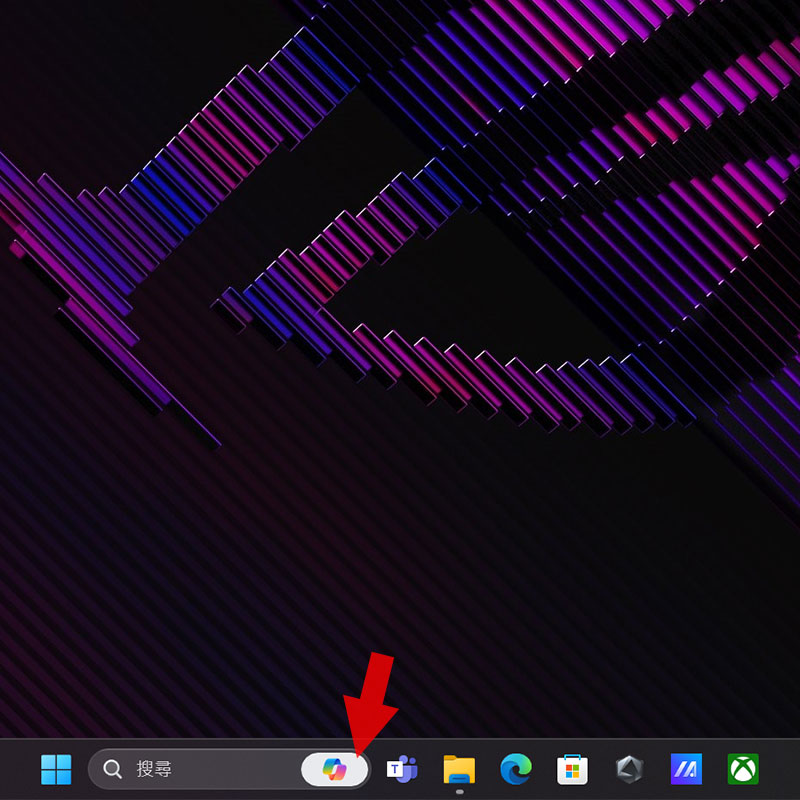Click the purple Teams T logo

click(394, 770)
